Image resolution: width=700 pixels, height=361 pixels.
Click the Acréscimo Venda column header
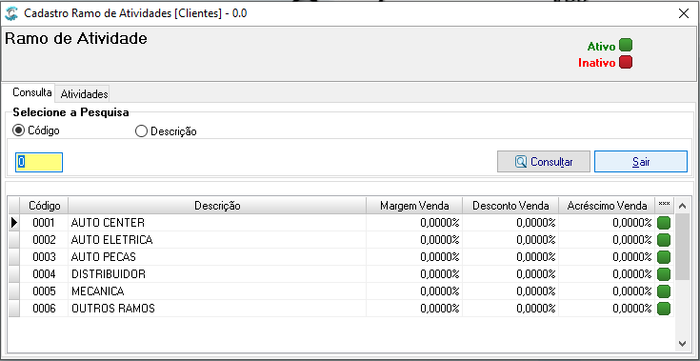pyautogui.click(x=607, y=206)
